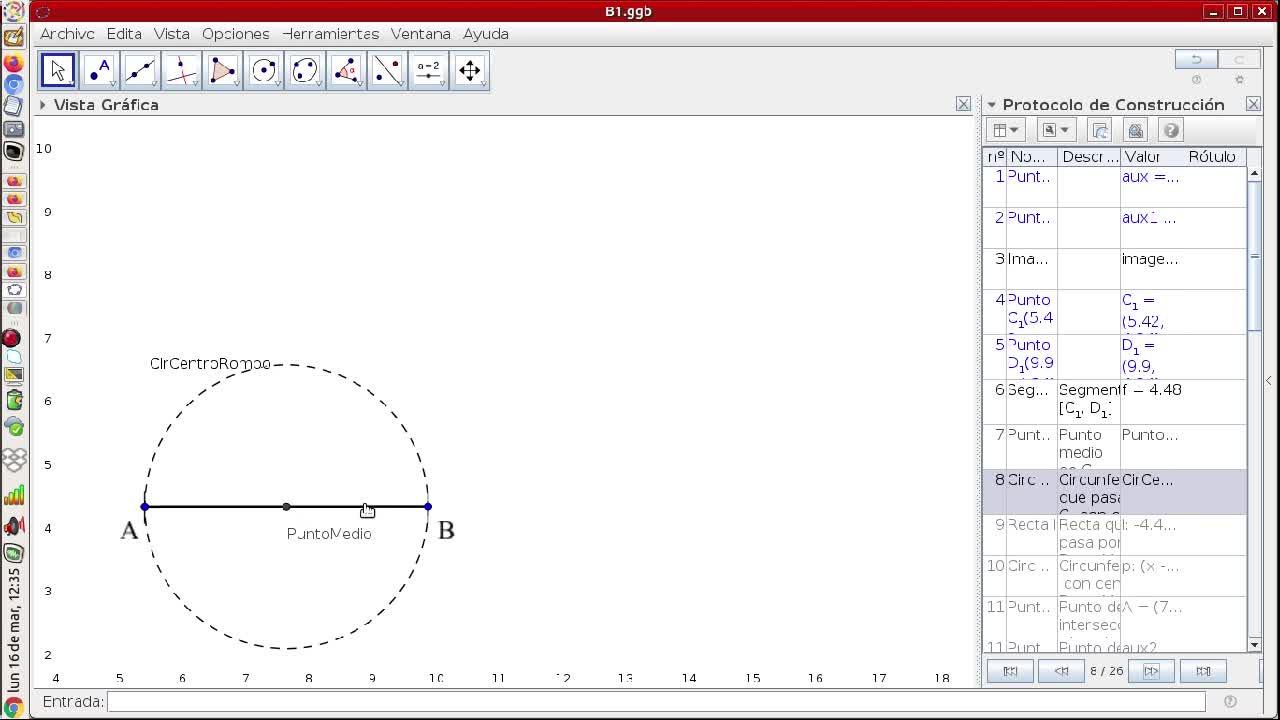Screen dimensions: 1280x720
Task: Go to next construction step
Action: pyautogui.click(x=1151, y=671)
